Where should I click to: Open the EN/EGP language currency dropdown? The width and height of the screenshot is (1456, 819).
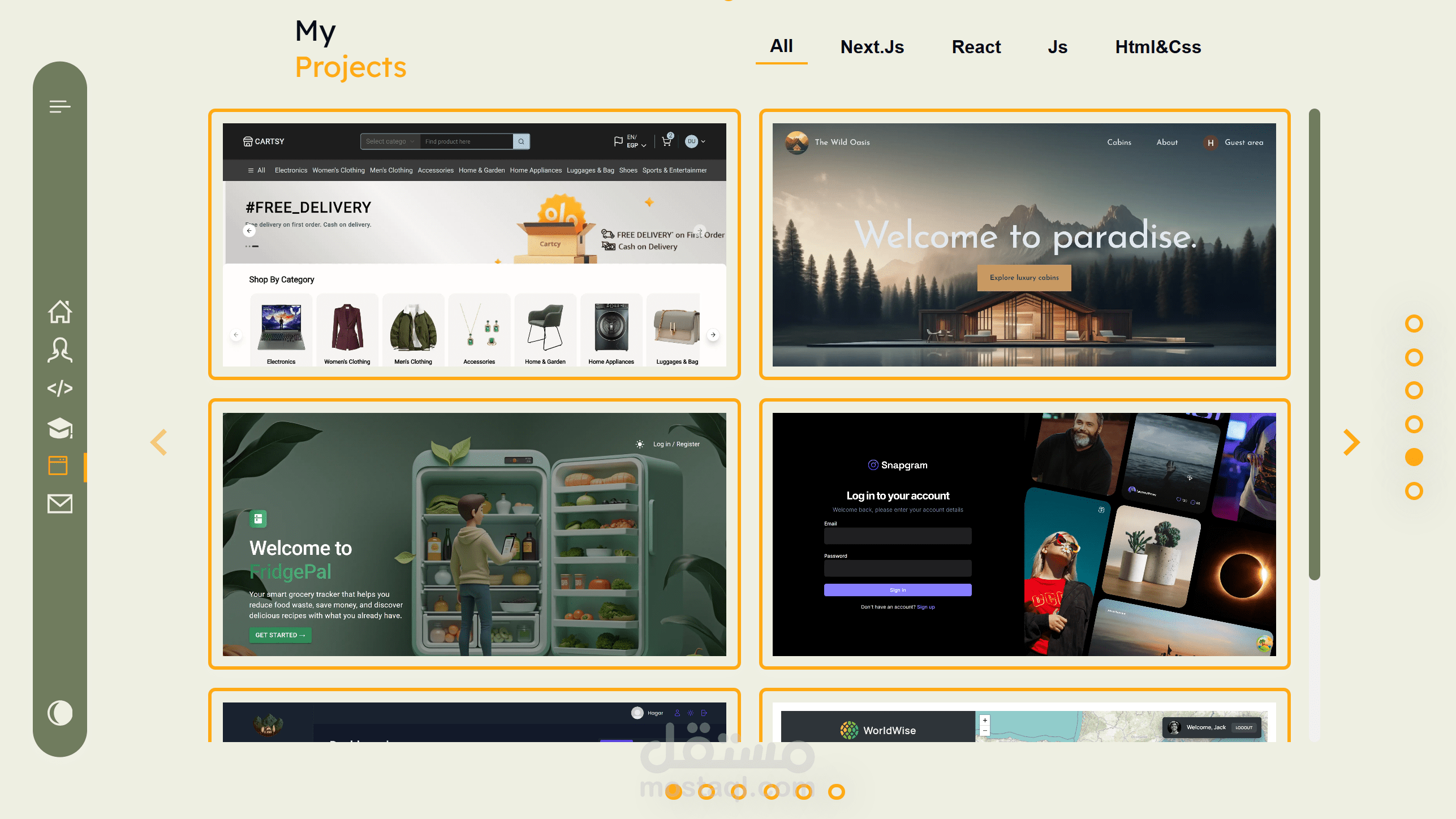pyautogui.click(x=630, y=141)
